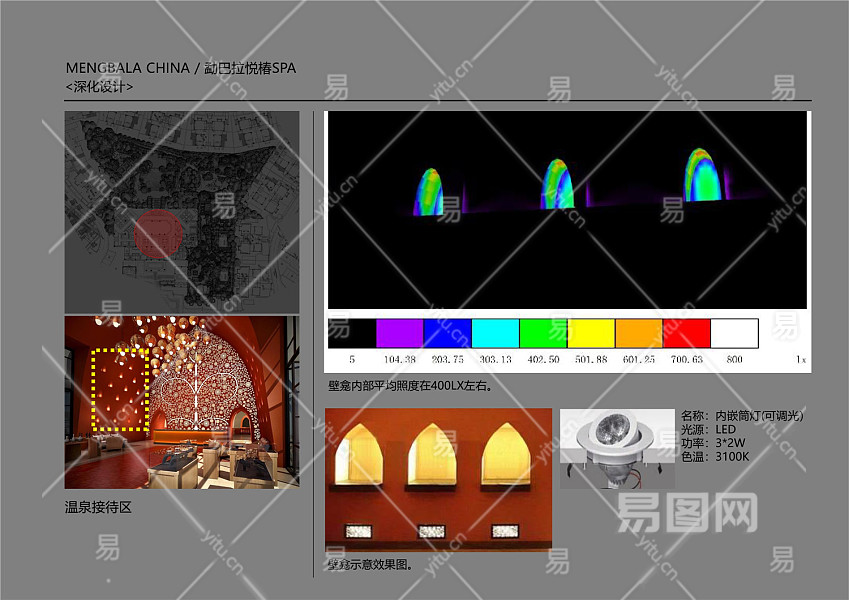Click the green swatch labeled 402.50
849x600 pixels.
tap(543, 333)
